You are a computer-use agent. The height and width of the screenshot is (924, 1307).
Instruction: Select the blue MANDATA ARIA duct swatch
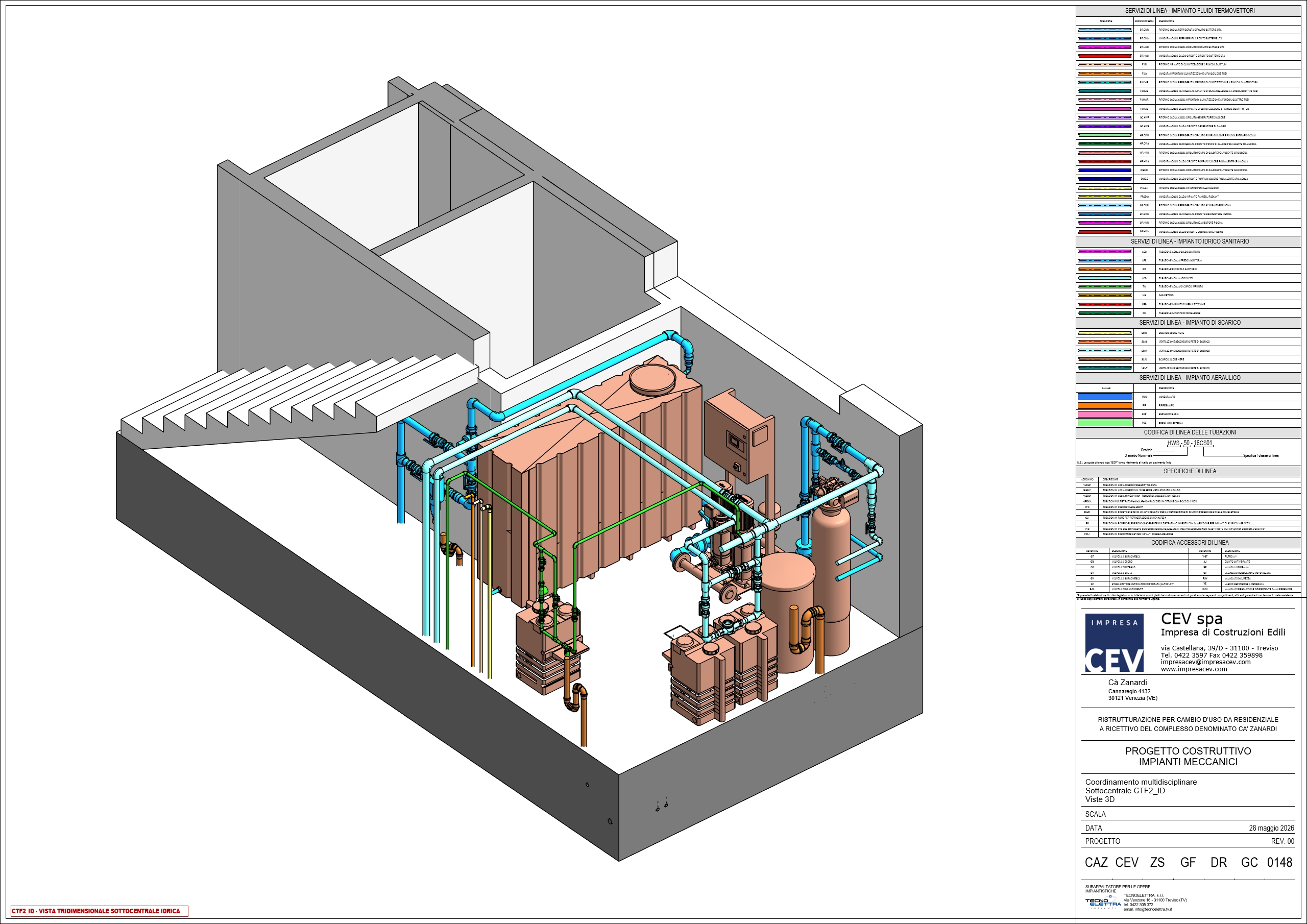click(1104, 397)
